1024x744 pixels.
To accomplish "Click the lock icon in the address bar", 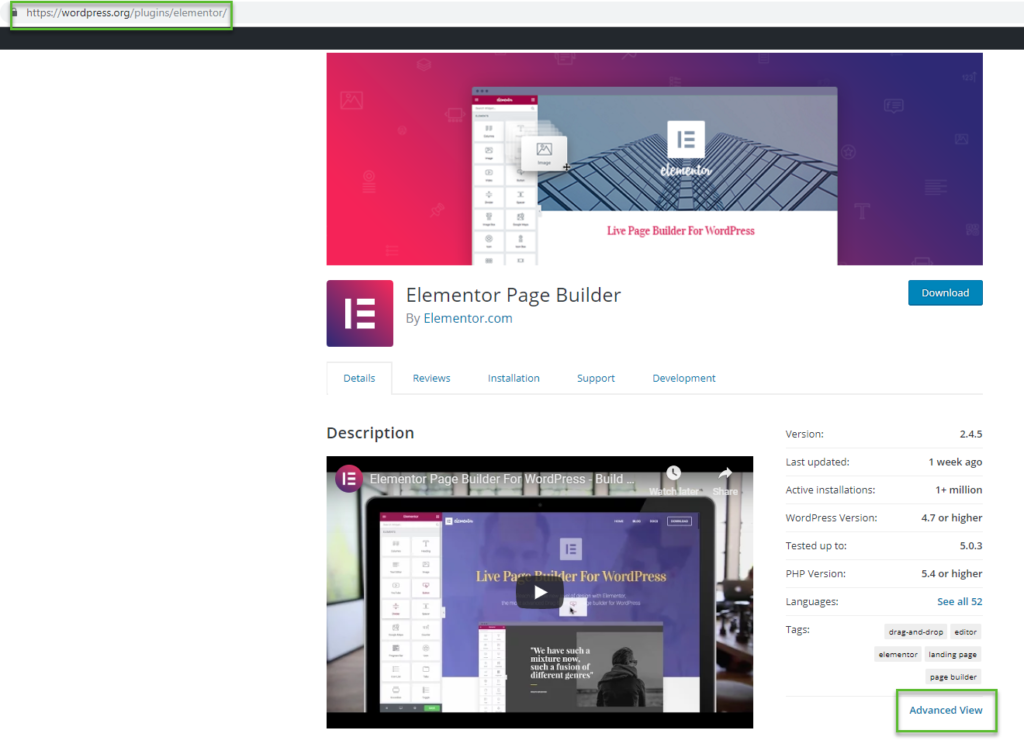I will (x=14, y=12).
